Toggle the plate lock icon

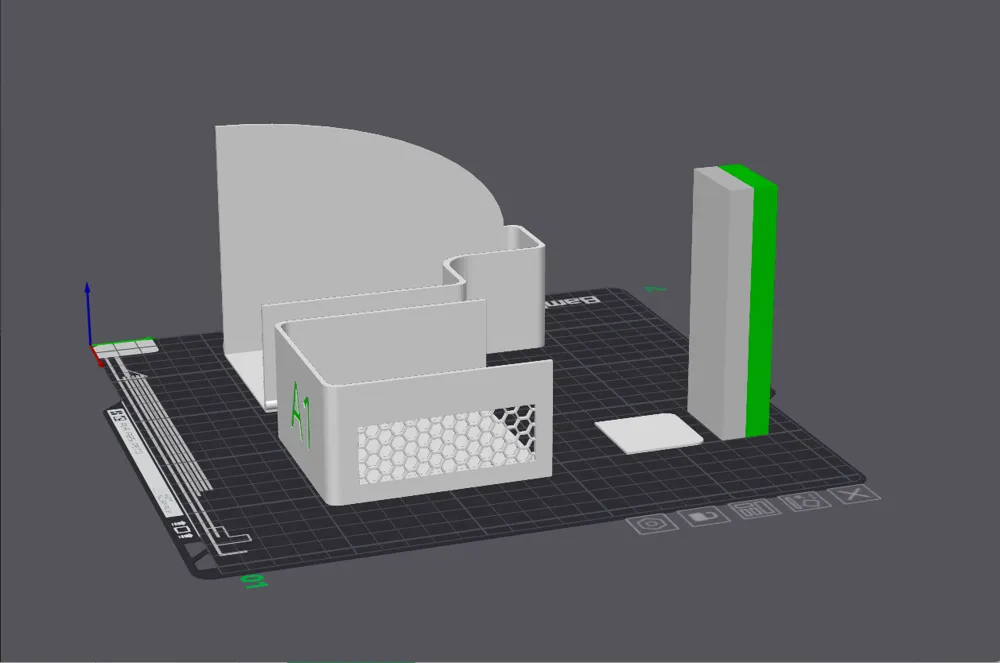coord(703,516)
